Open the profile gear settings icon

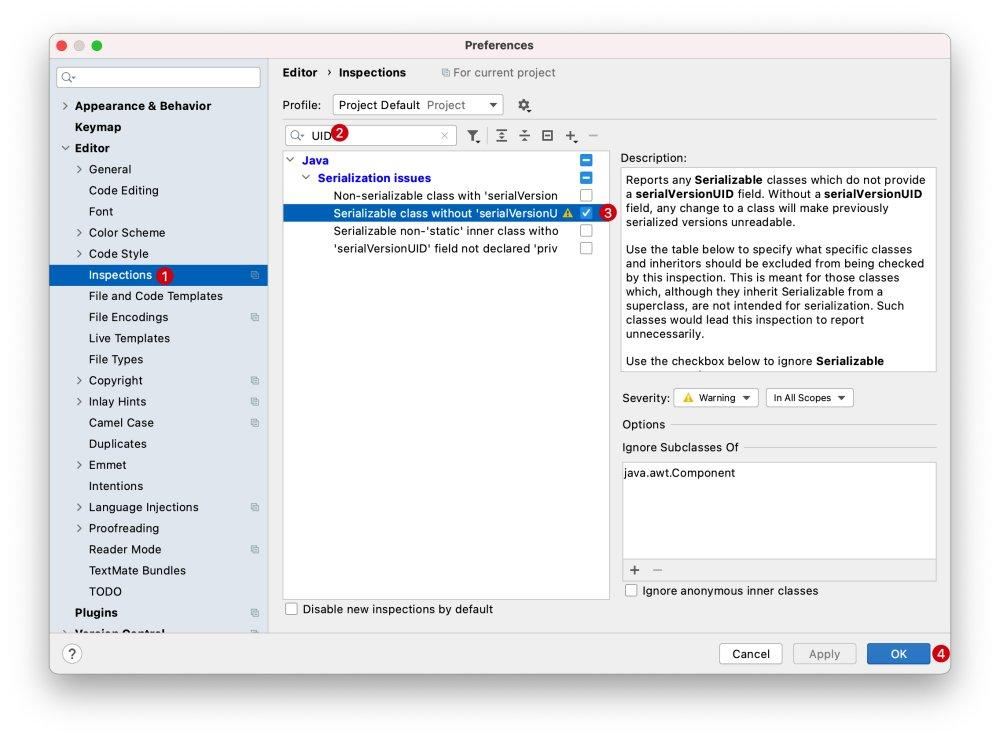click(524, 105)
